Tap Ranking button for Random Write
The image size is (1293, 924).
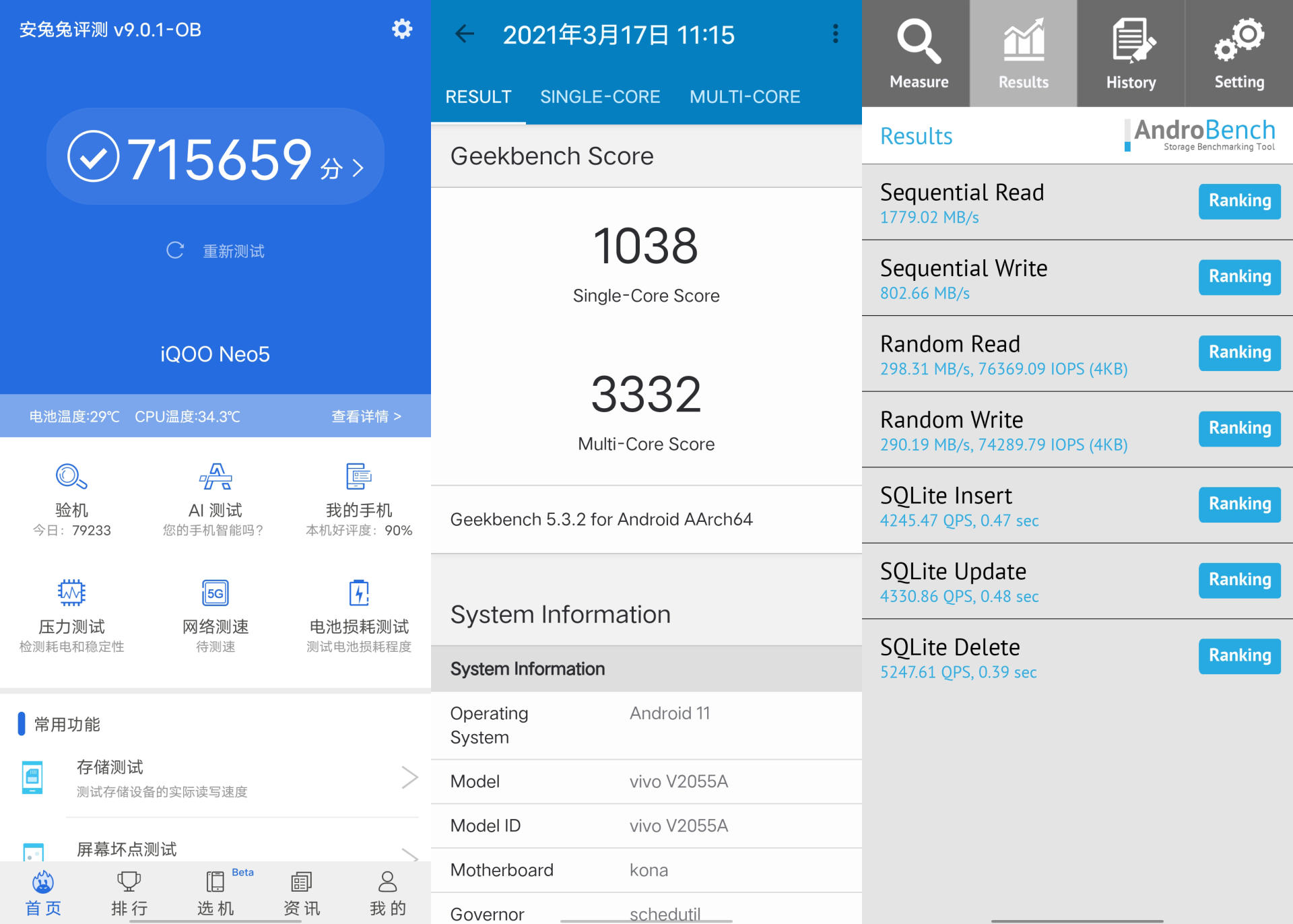click(1240, 428)
